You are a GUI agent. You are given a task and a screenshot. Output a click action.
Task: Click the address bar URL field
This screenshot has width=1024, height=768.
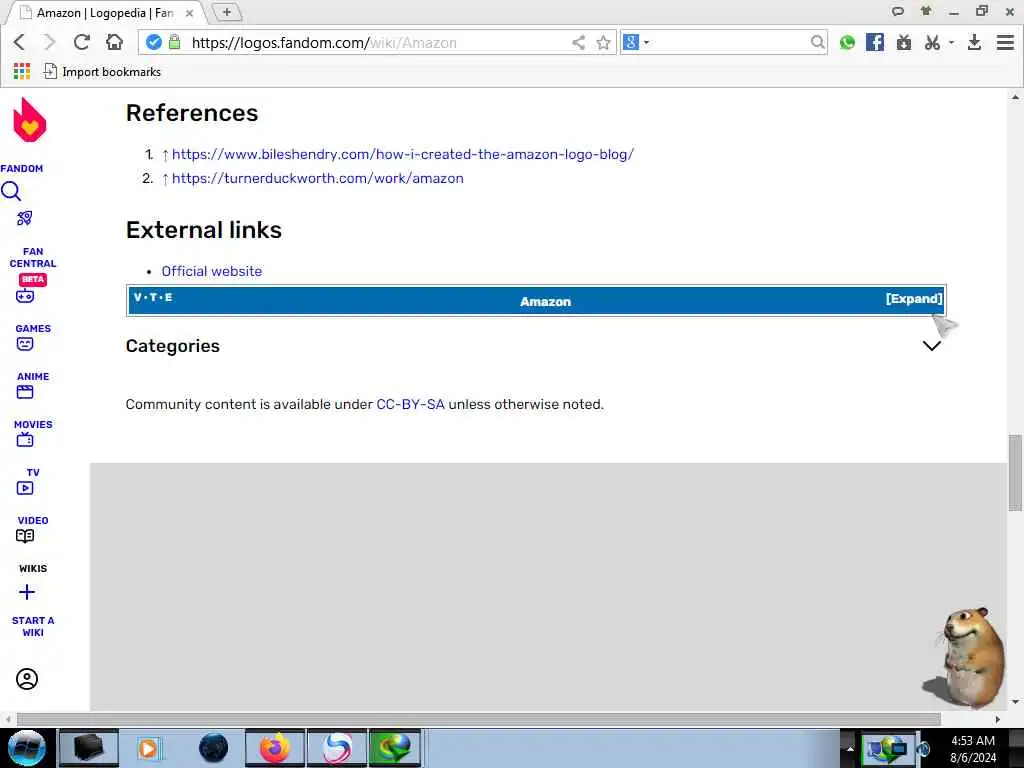[379, 42]
